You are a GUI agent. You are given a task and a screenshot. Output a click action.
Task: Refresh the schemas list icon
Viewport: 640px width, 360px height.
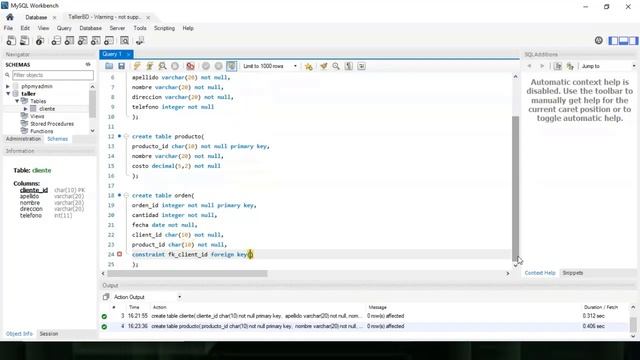tap(88, 64)
